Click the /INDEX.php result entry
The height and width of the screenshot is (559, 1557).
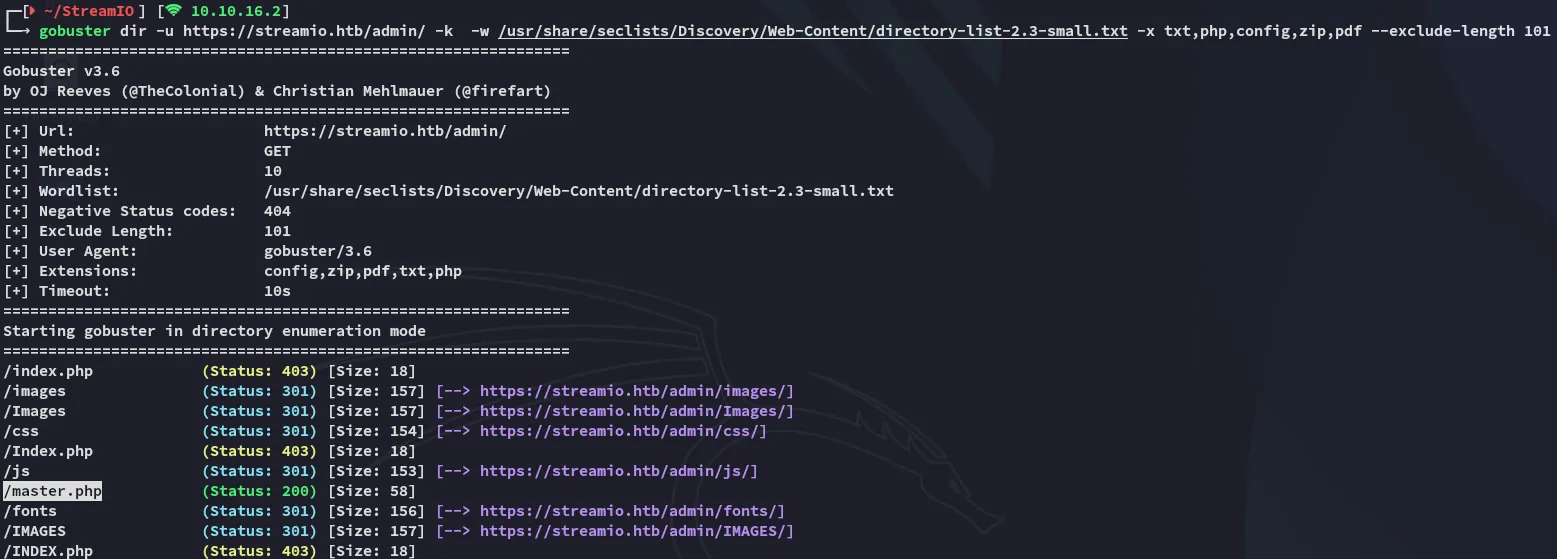pyautogui.click(x=48, y=551)
